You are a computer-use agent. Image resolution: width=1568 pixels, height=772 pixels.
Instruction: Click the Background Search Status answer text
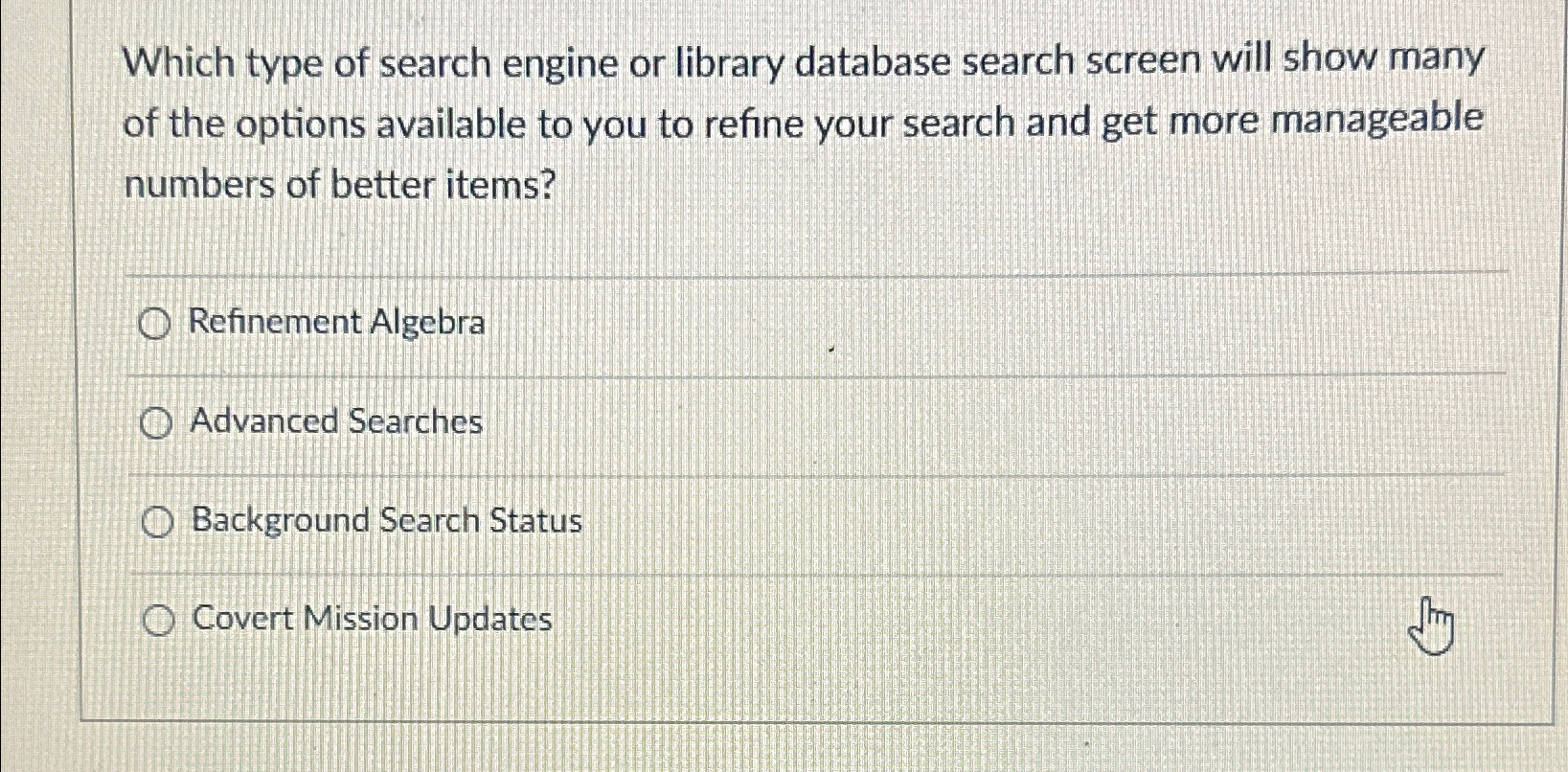click(385, 522)
